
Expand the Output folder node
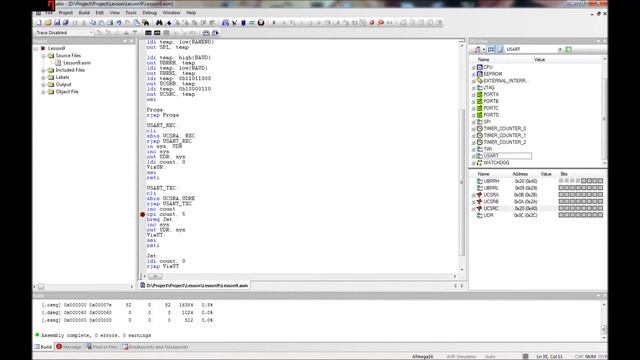(43, 84)
